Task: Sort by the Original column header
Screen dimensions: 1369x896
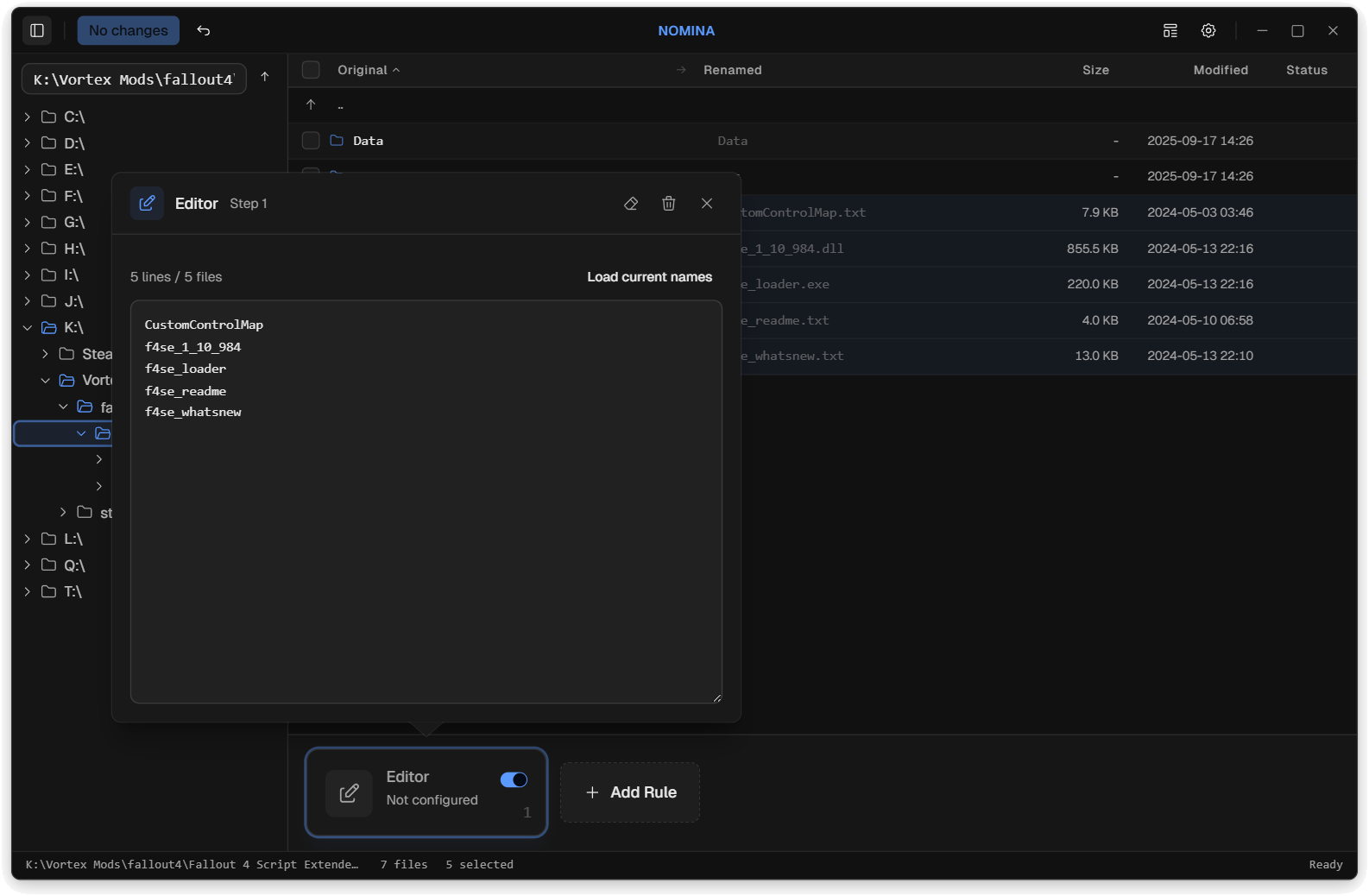Action: click(363, 70)
